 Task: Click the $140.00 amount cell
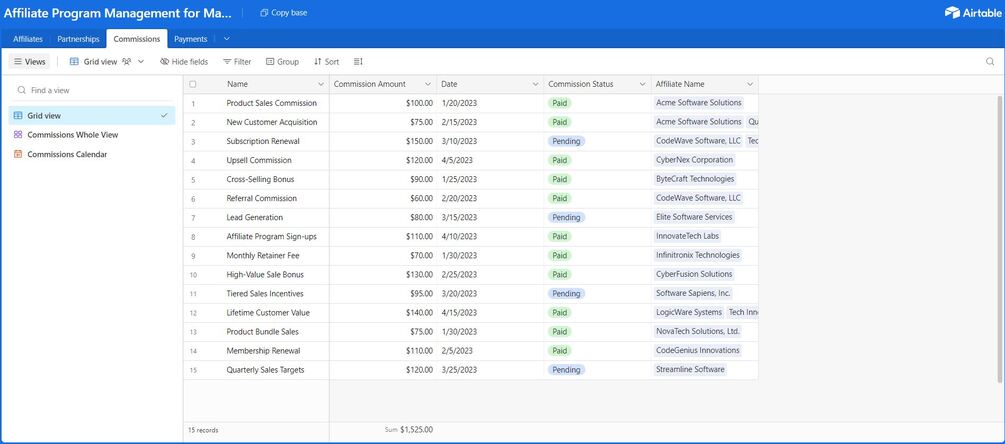(383, 313)
